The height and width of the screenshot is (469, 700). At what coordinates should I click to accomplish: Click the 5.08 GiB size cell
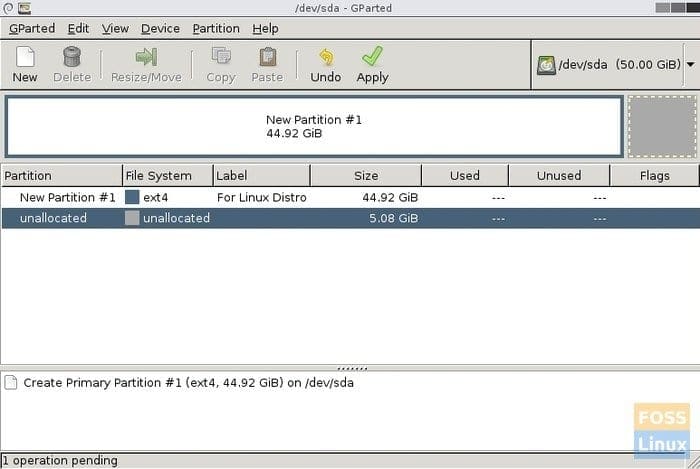394,218
